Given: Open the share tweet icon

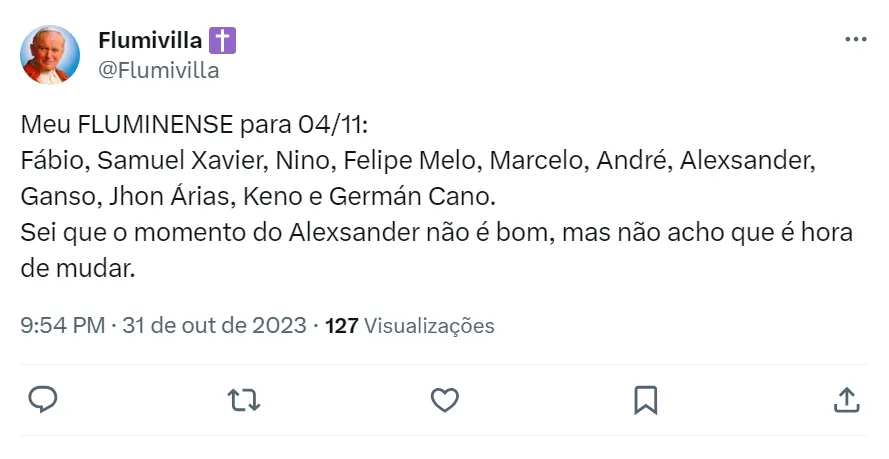Looking at the screenshot, I should (x=846, y=400).
